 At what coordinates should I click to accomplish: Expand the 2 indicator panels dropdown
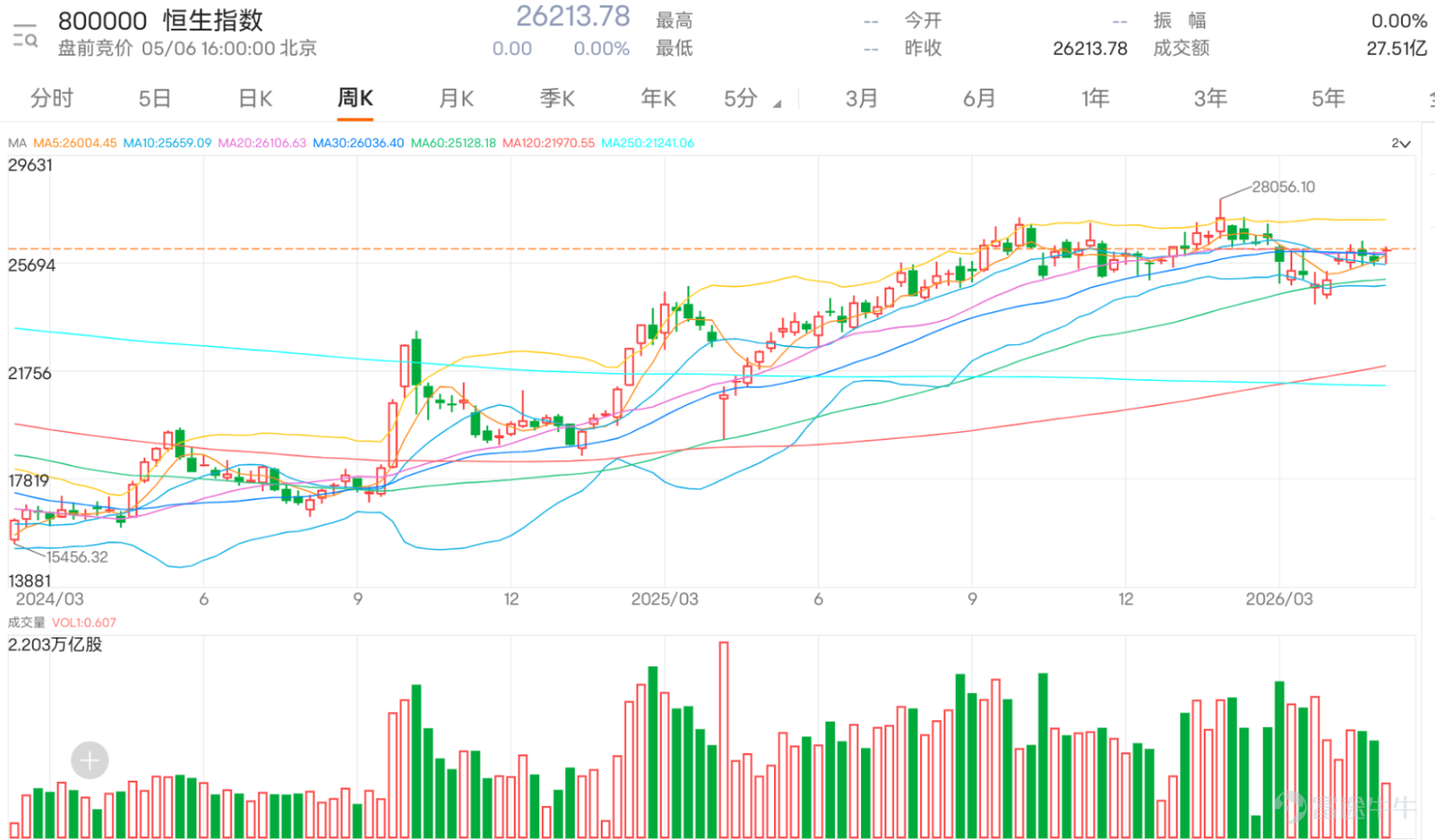pos(1401,143)
